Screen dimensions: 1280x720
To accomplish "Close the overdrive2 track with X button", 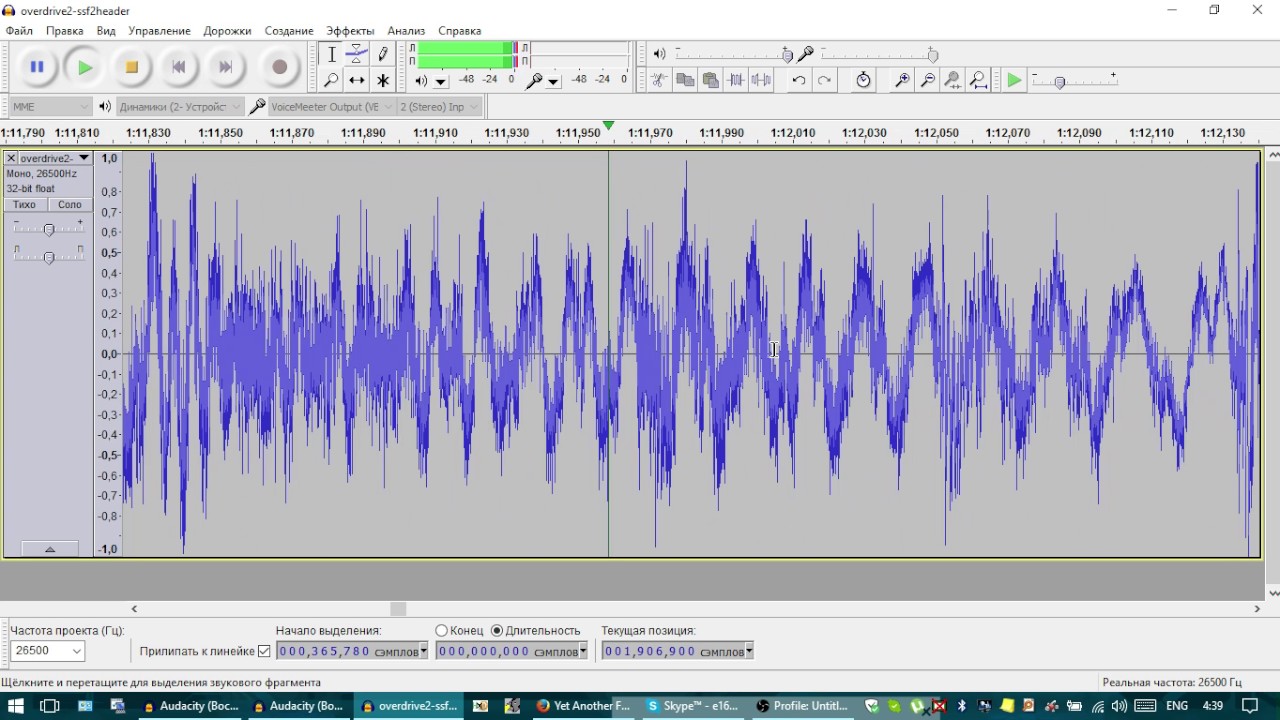I will click(11, 158).
